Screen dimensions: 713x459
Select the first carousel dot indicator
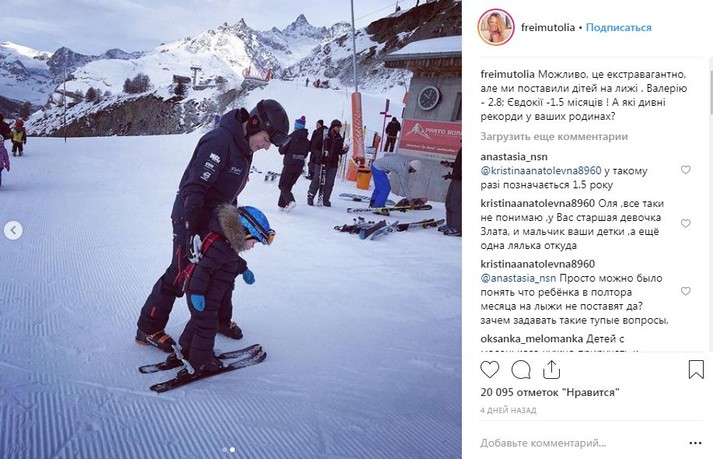(x=225, y=449)
